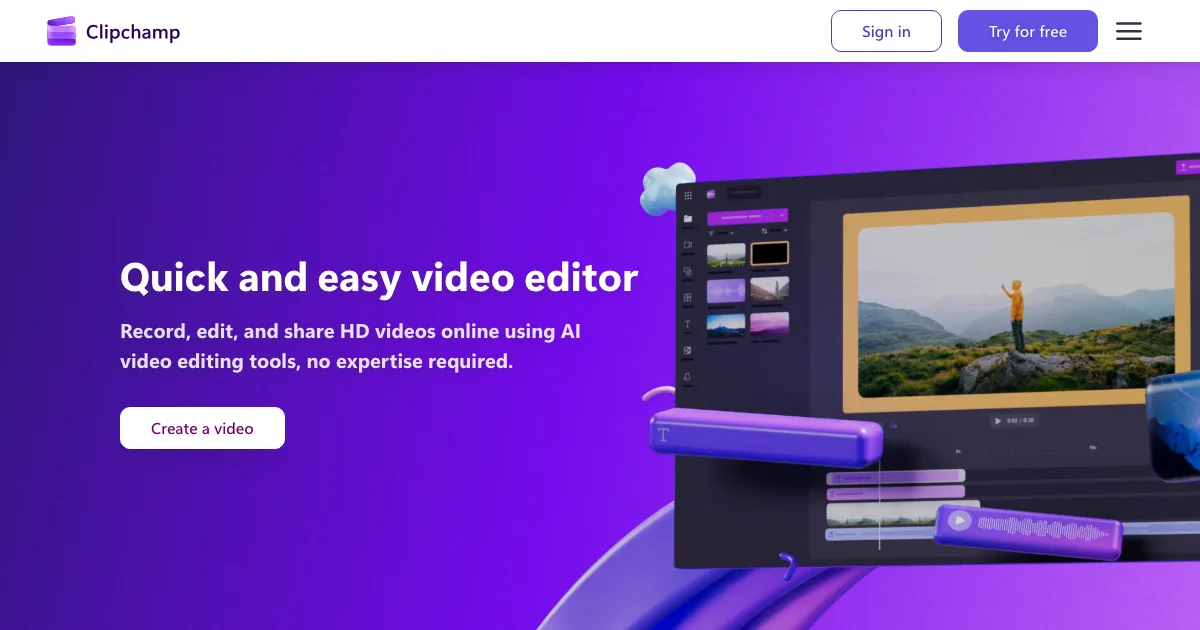Expand the purple import button dropdown arrow

782,215
